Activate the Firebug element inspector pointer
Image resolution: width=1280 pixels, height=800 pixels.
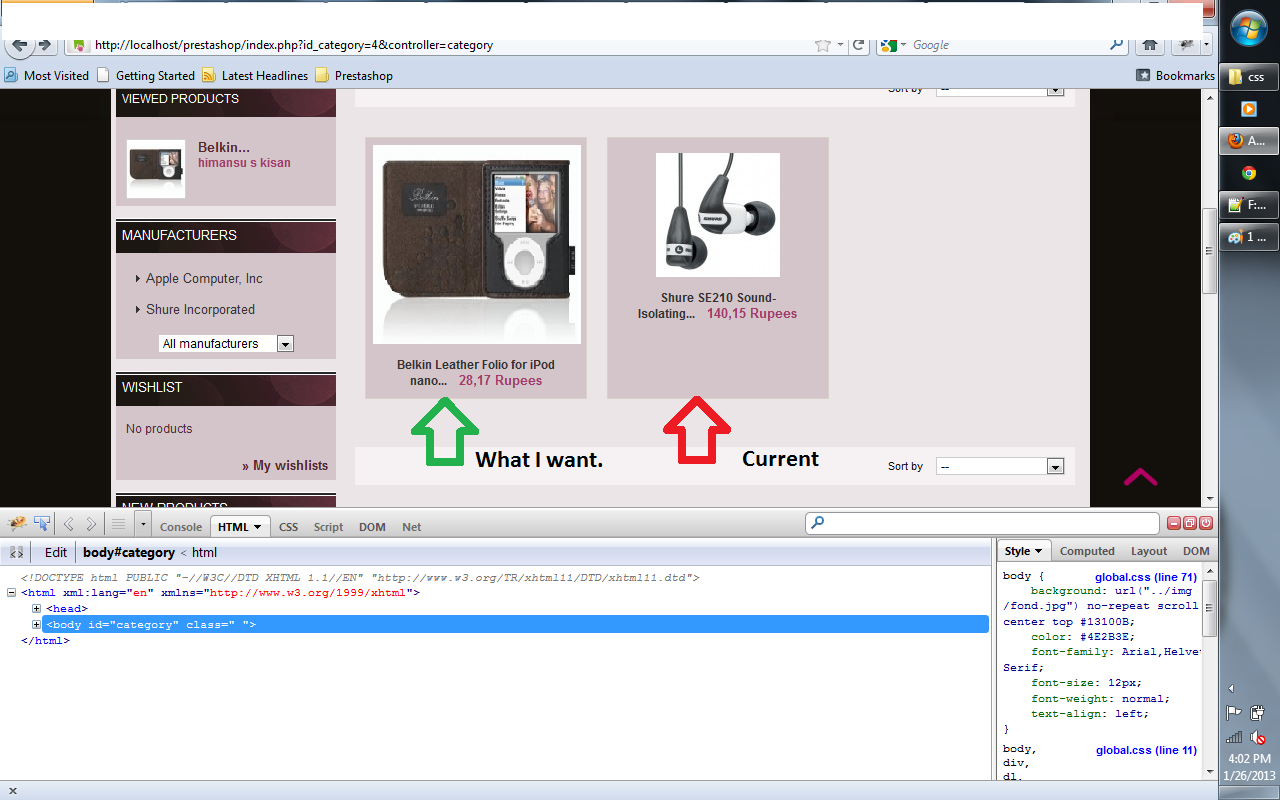[x=42, y=523]
